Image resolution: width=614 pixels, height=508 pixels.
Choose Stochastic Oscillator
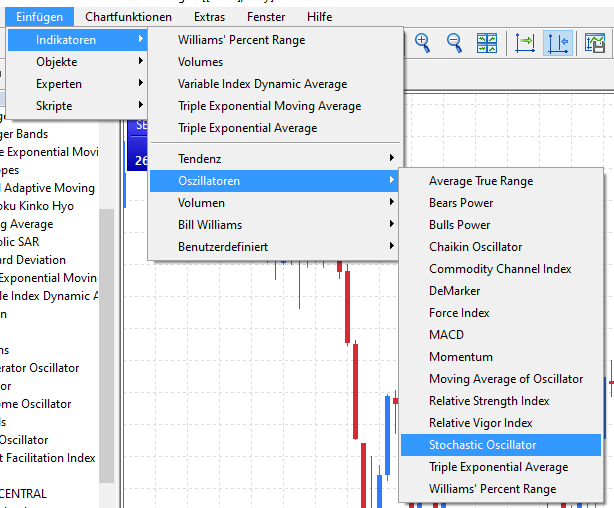pos(501,445)
